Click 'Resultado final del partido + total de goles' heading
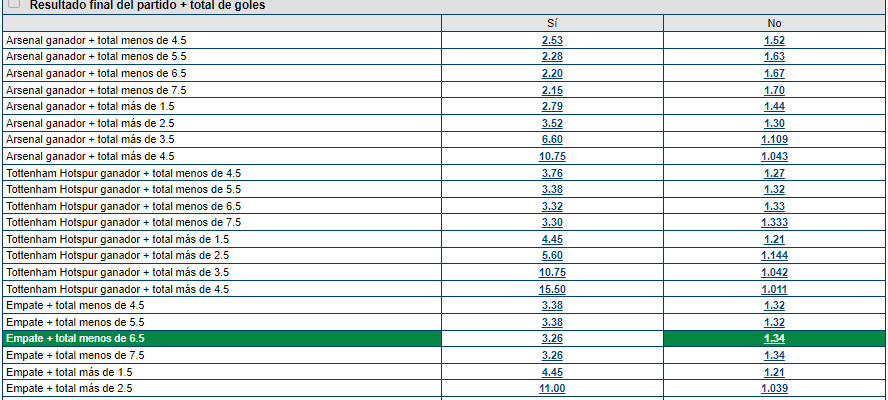Screen dimensions: 888x400 147,5
